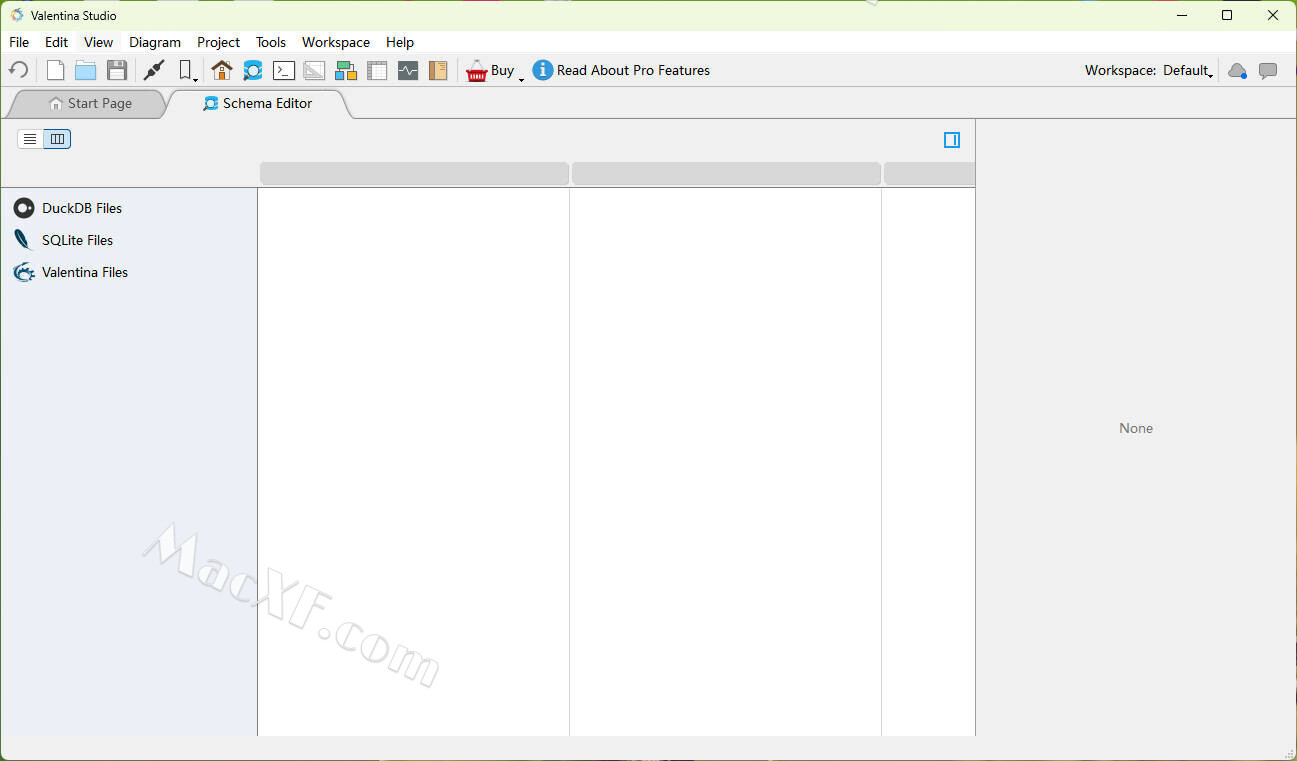
Task: Switch to column view mode
Action: [57, 139]
